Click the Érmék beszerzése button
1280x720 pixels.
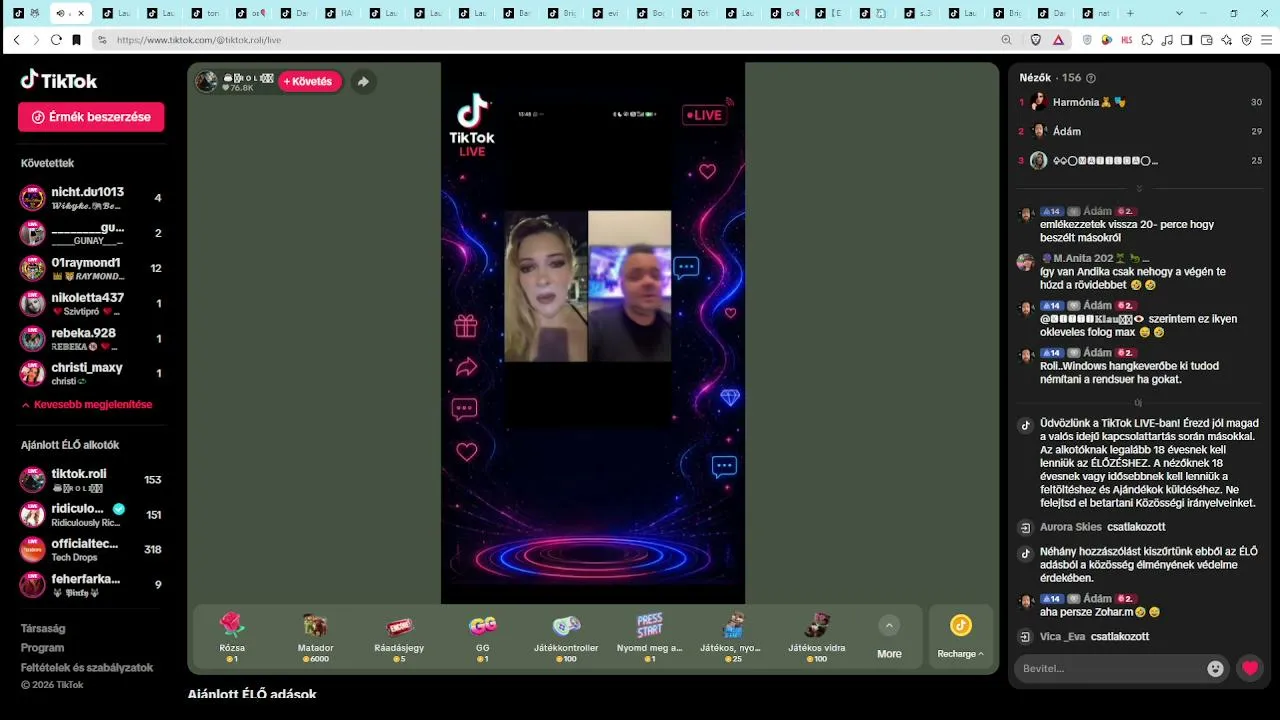coord(91,117)
